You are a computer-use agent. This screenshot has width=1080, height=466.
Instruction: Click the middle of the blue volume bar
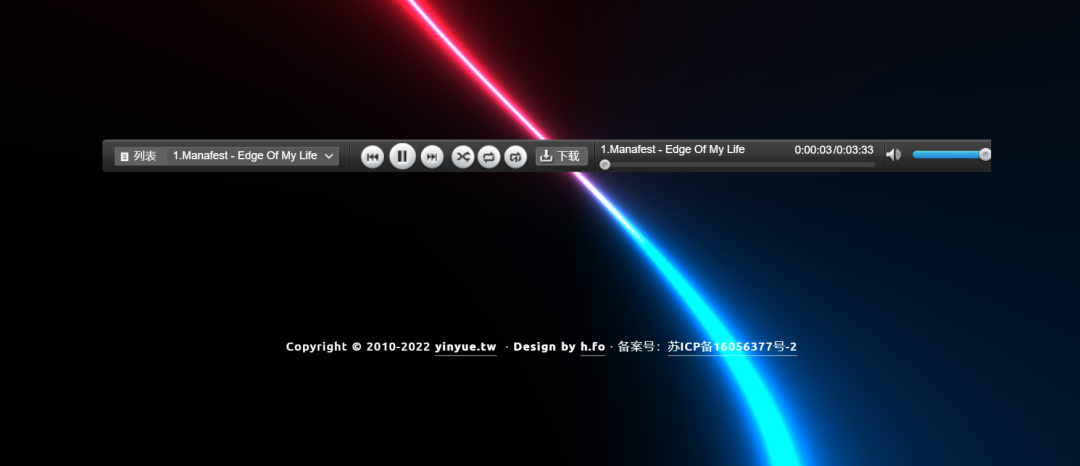click(948, 154)
